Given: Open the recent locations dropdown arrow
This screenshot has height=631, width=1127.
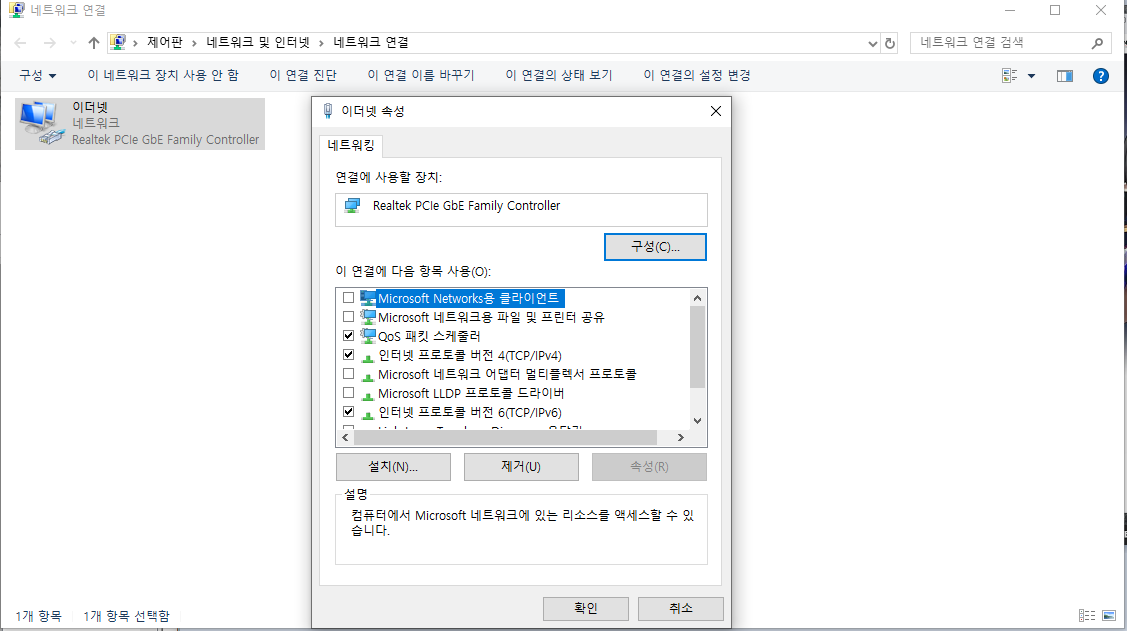Looking at the screenshot, I should click(73, 43).
